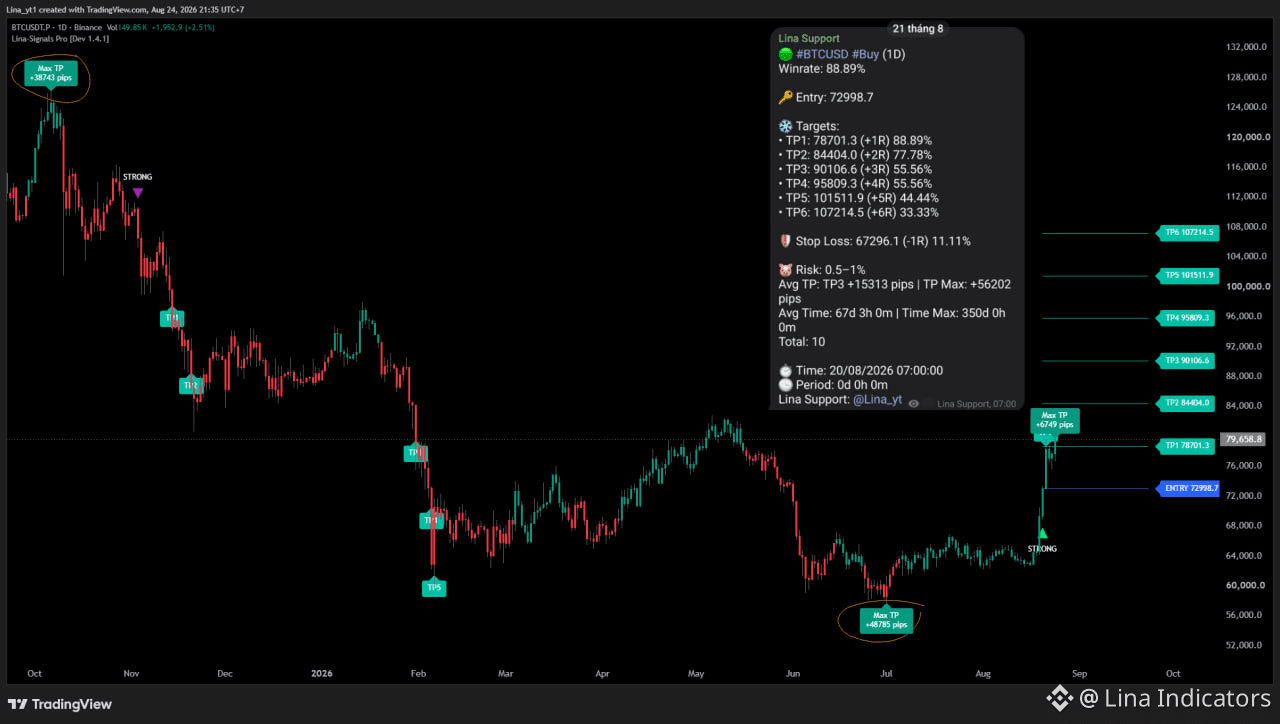
Task: Select the TP4 95809.3 level label
Action: (x=1185, y=318)
